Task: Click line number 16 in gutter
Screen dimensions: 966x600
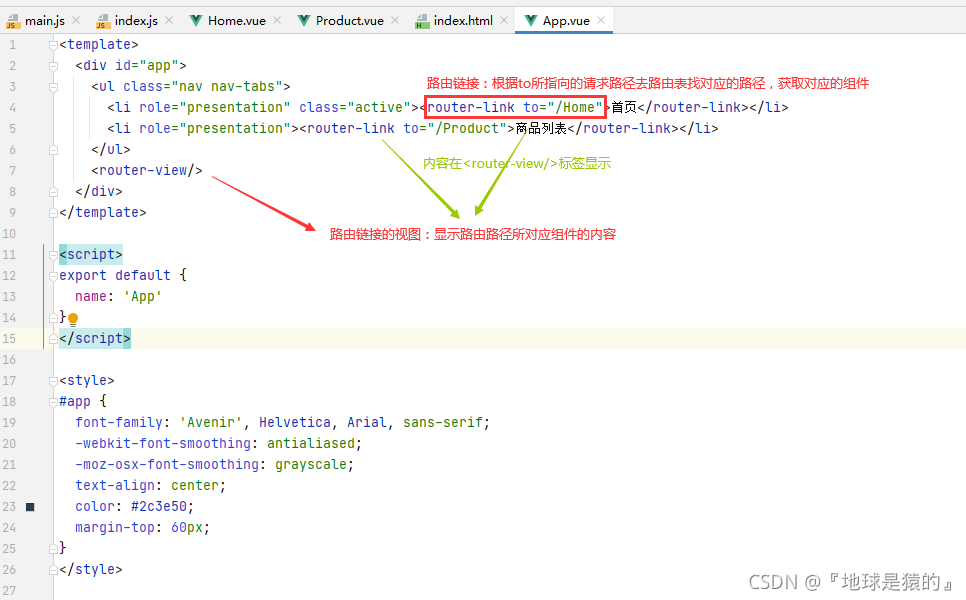Action: (x=9, y=360)
